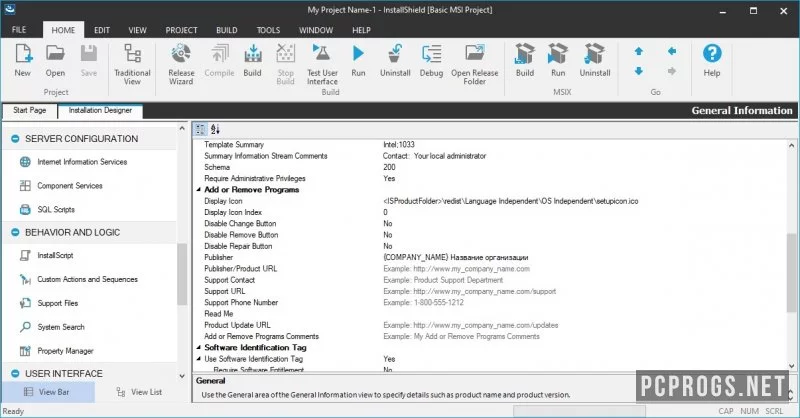The height and width of the screenshot is (418, 800).
Task: Open the TOOLS ribbon tab
Action: pyautogui.click(x=268, y=30)
